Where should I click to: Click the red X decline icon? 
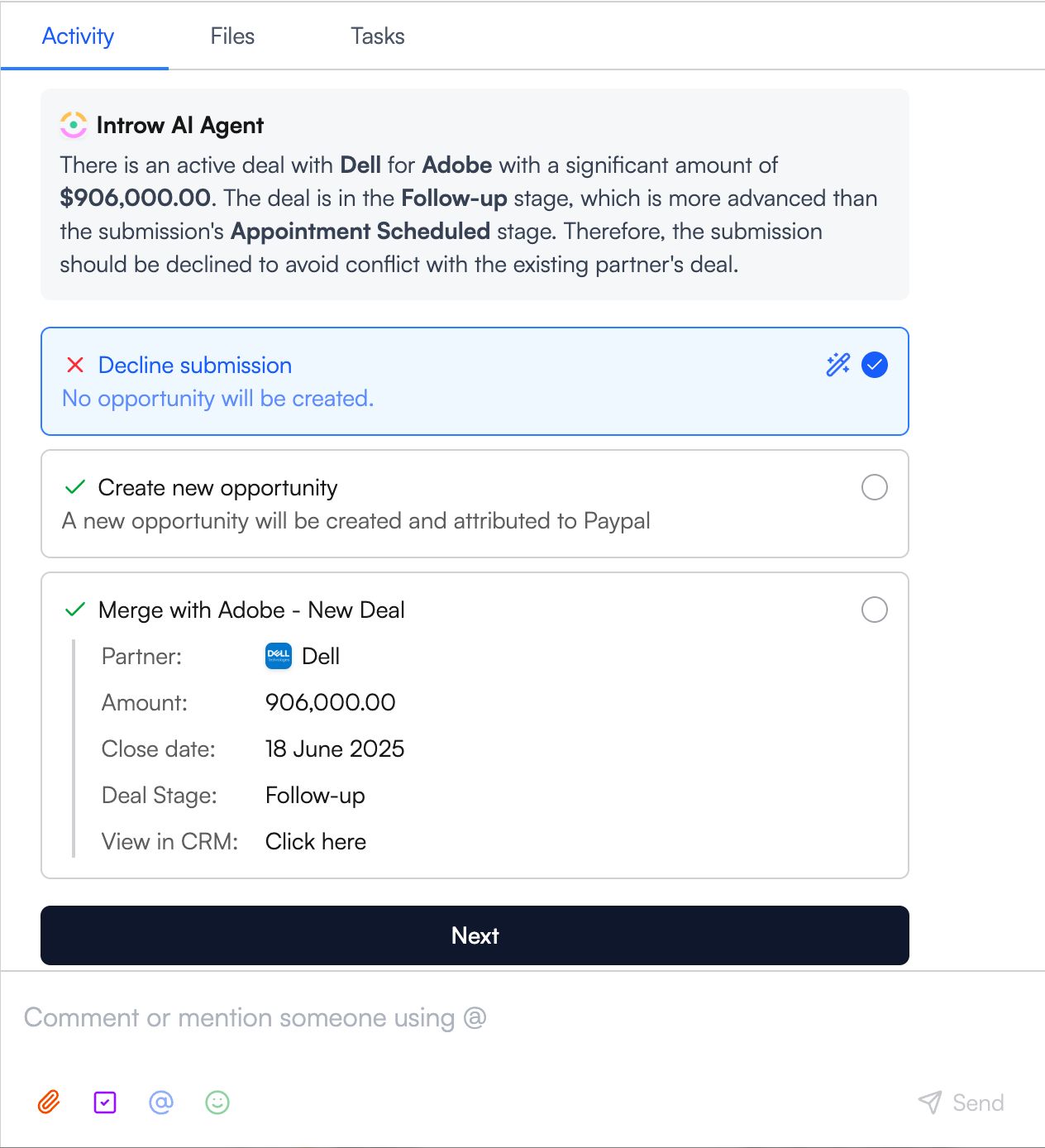pos(75,365)
